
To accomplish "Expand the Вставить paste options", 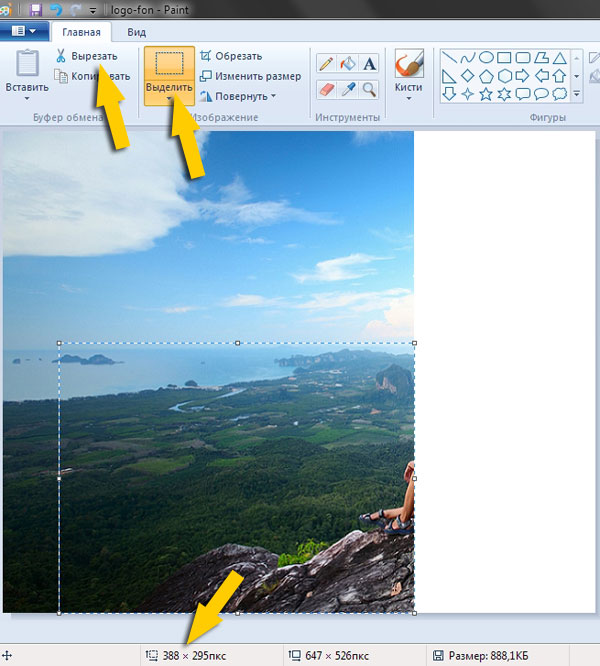I will 27,98.
